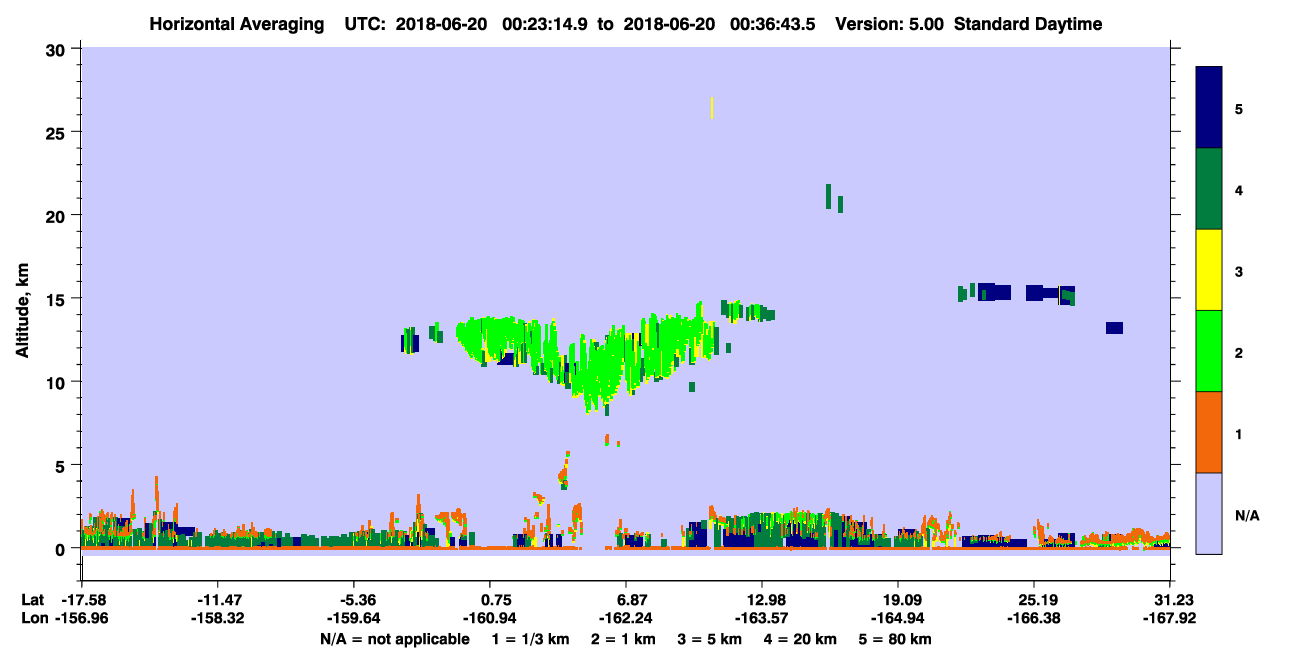Click the longitude value -162.24

(x=626, y=618)
